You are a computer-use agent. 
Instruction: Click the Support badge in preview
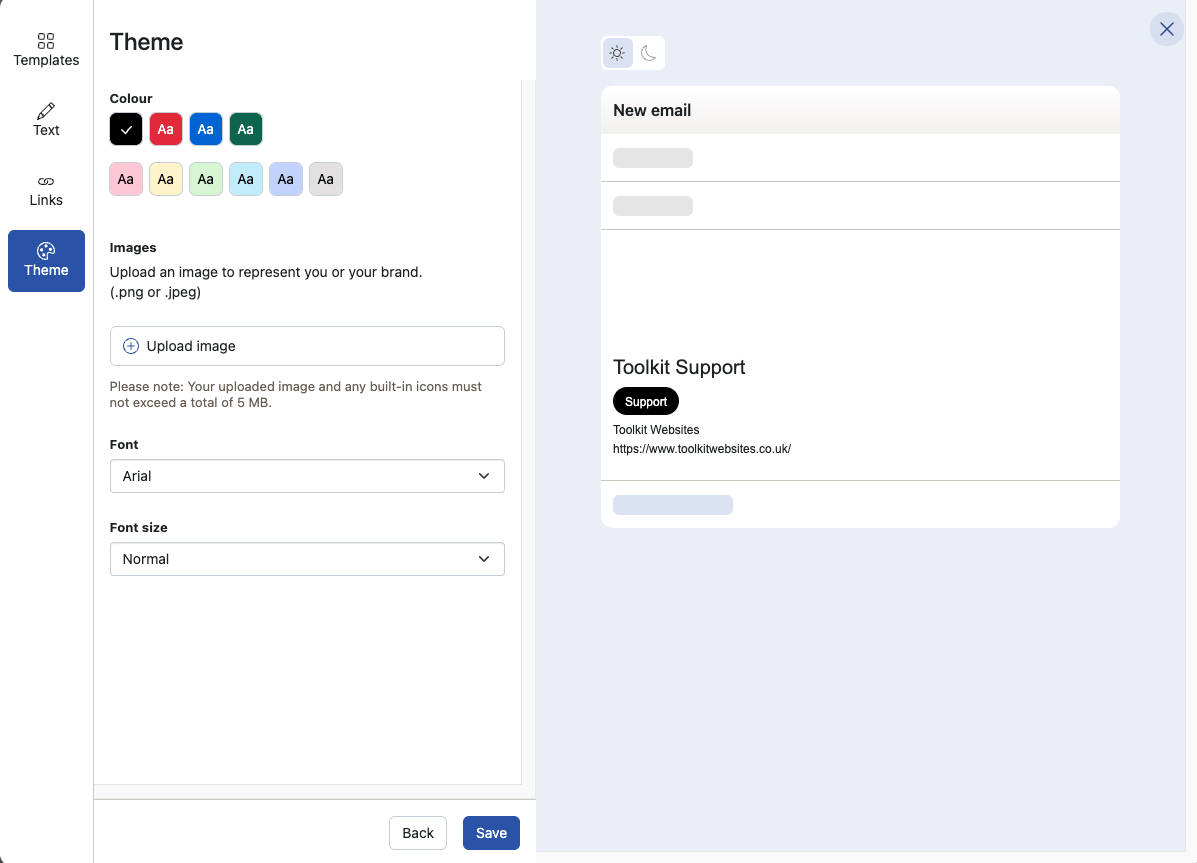tap(646, 402)
